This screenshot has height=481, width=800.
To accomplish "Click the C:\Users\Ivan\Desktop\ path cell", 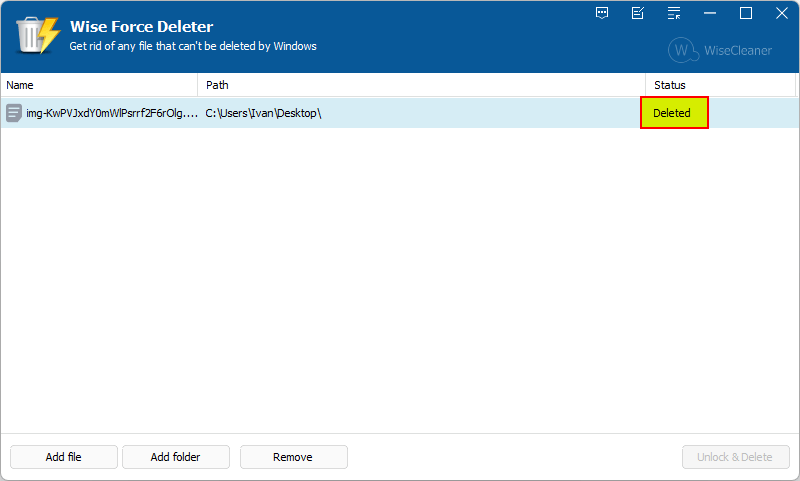I will tap(263, 113).
